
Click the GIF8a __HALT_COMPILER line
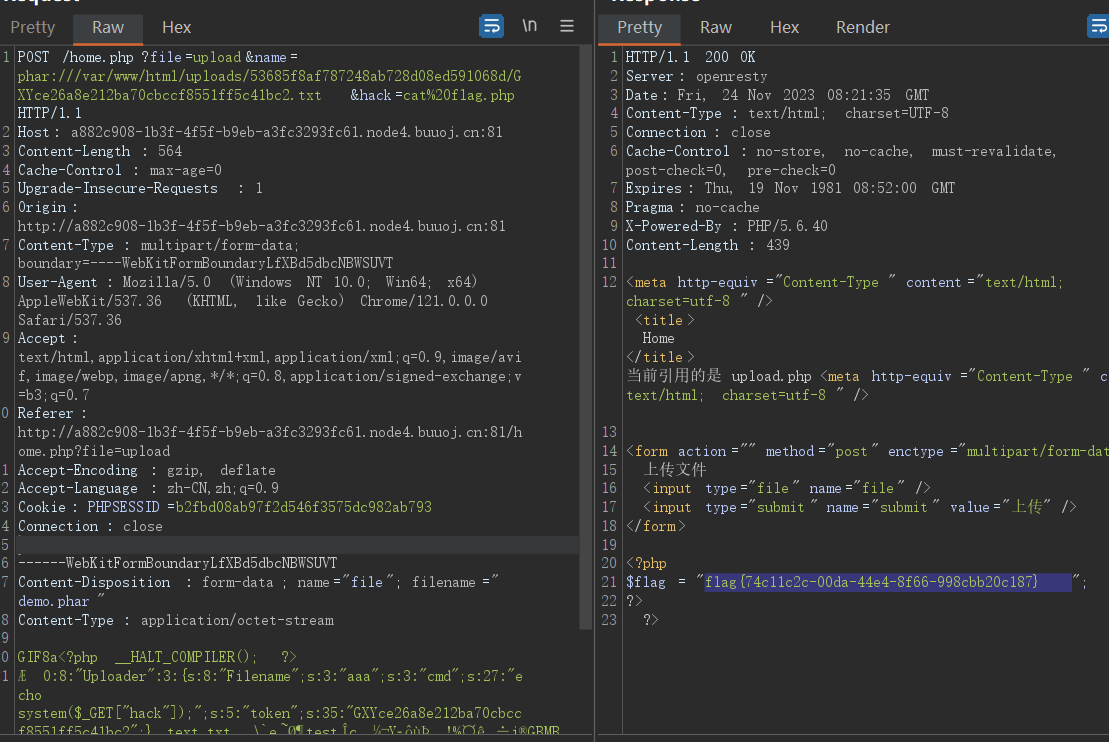[157, 657]
